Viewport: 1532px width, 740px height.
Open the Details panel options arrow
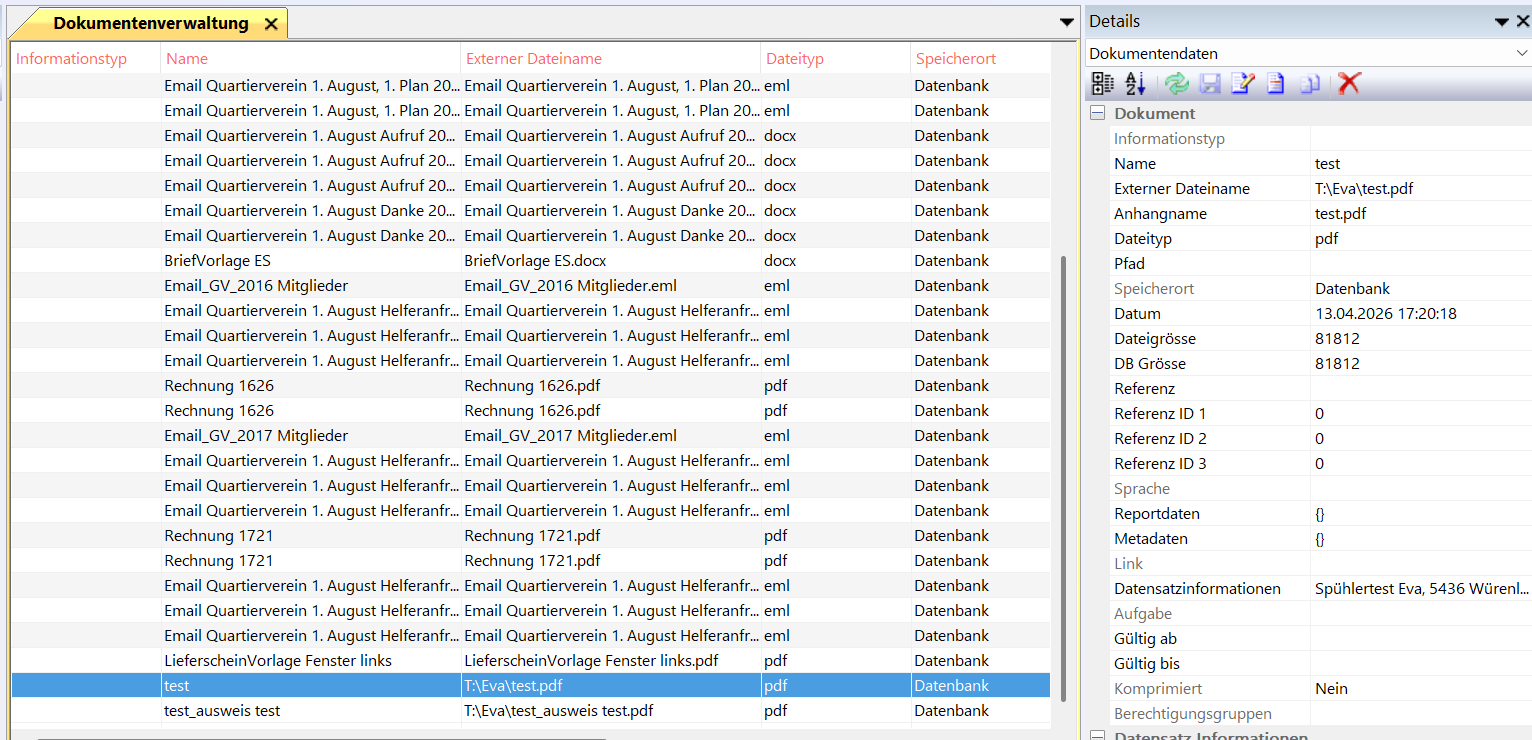(1502, 22)
